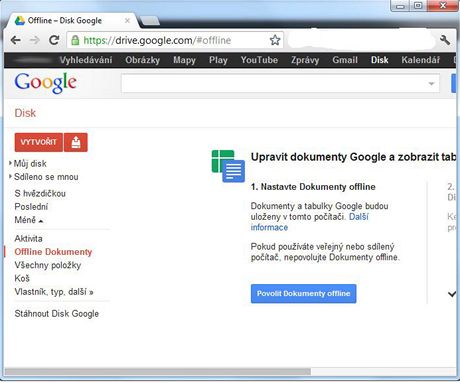Expand the Sdíleno se mnou tree

pyautogui.click(x=10, y=176)
